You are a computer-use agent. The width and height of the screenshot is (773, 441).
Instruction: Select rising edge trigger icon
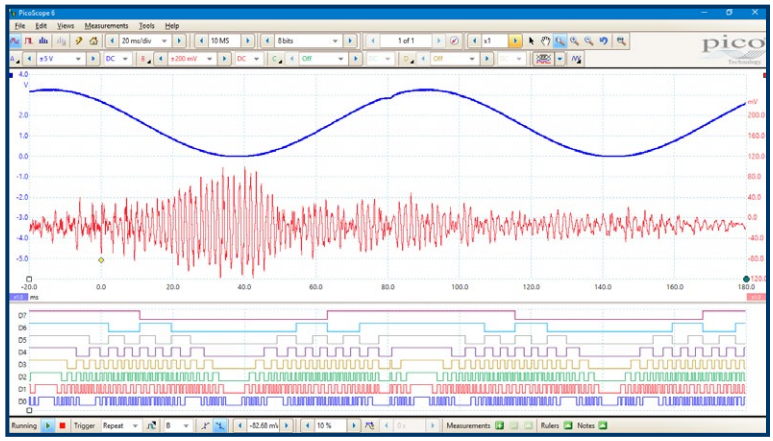pos(205,426)
